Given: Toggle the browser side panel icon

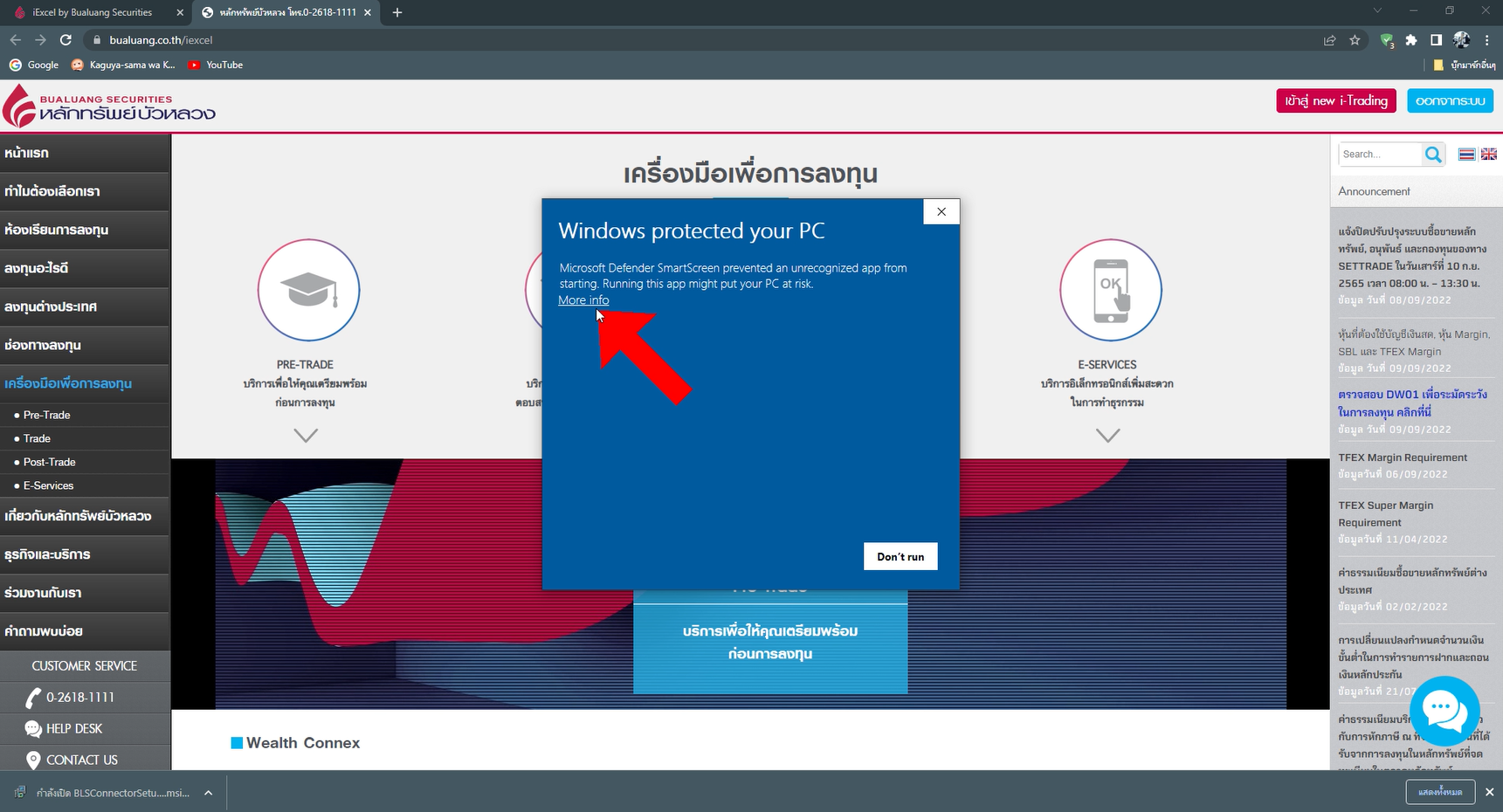Looking at the screenshot, I should tap(1436, 40).
